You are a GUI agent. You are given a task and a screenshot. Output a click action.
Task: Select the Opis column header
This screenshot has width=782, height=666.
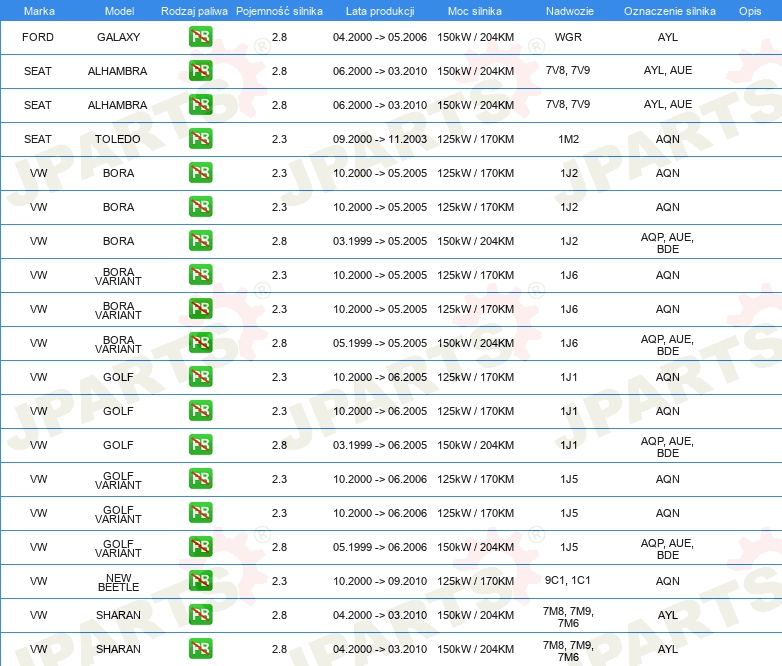[x=750, y=11]
